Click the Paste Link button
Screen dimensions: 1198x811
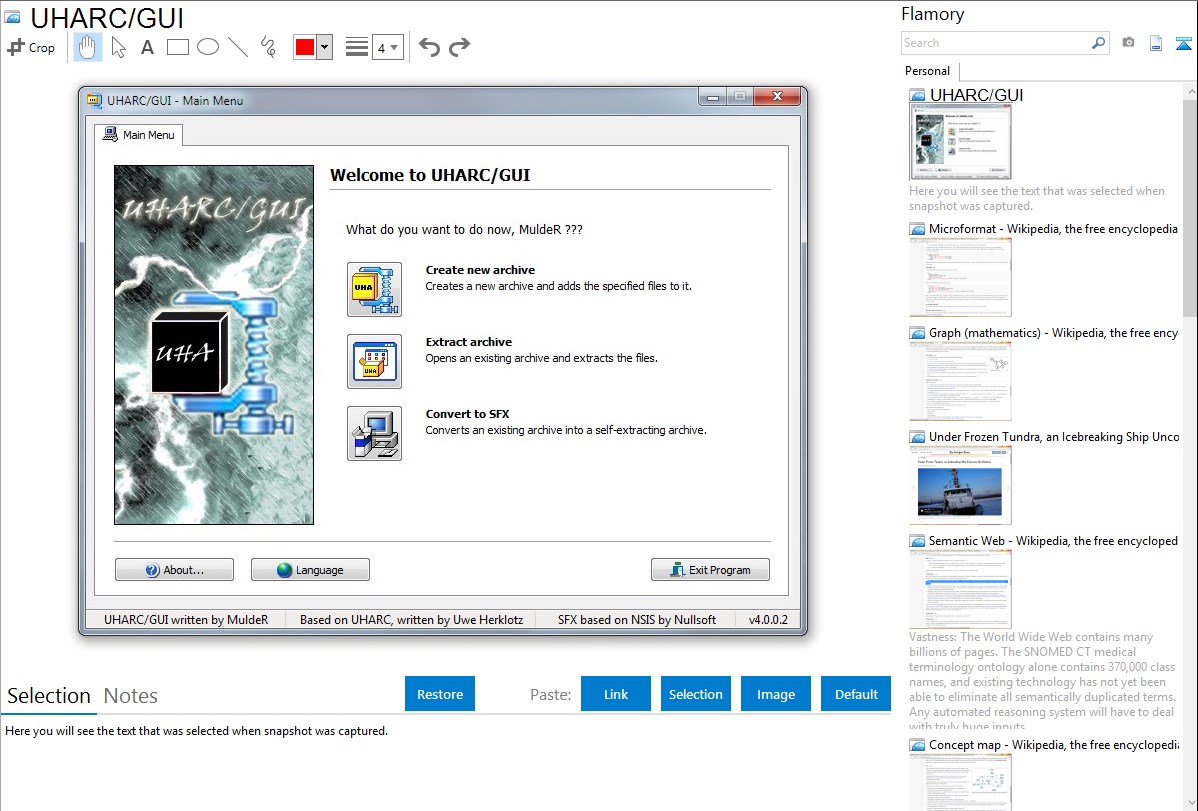coord(616,694)
